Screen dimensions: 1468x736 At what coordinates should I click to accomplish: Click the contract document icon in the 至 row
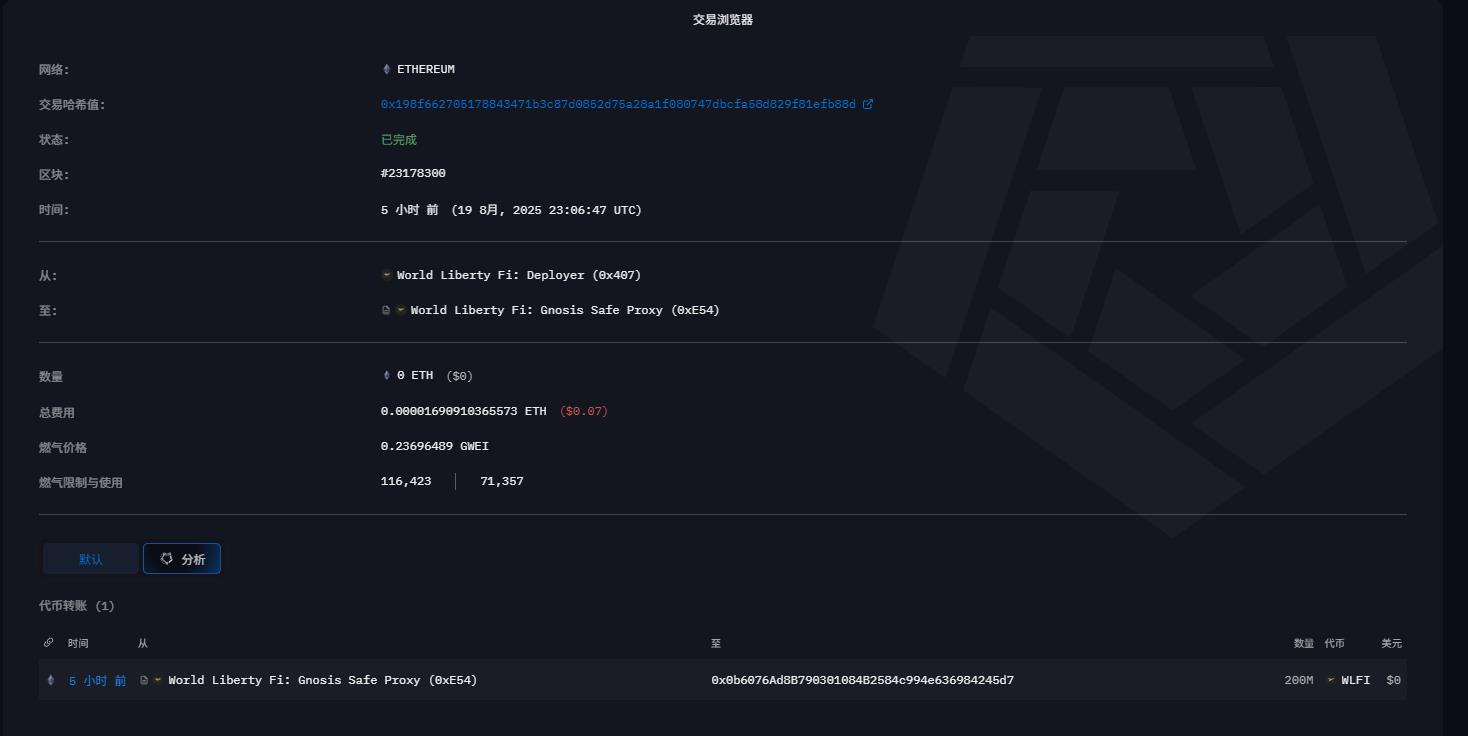click(386, 310)
